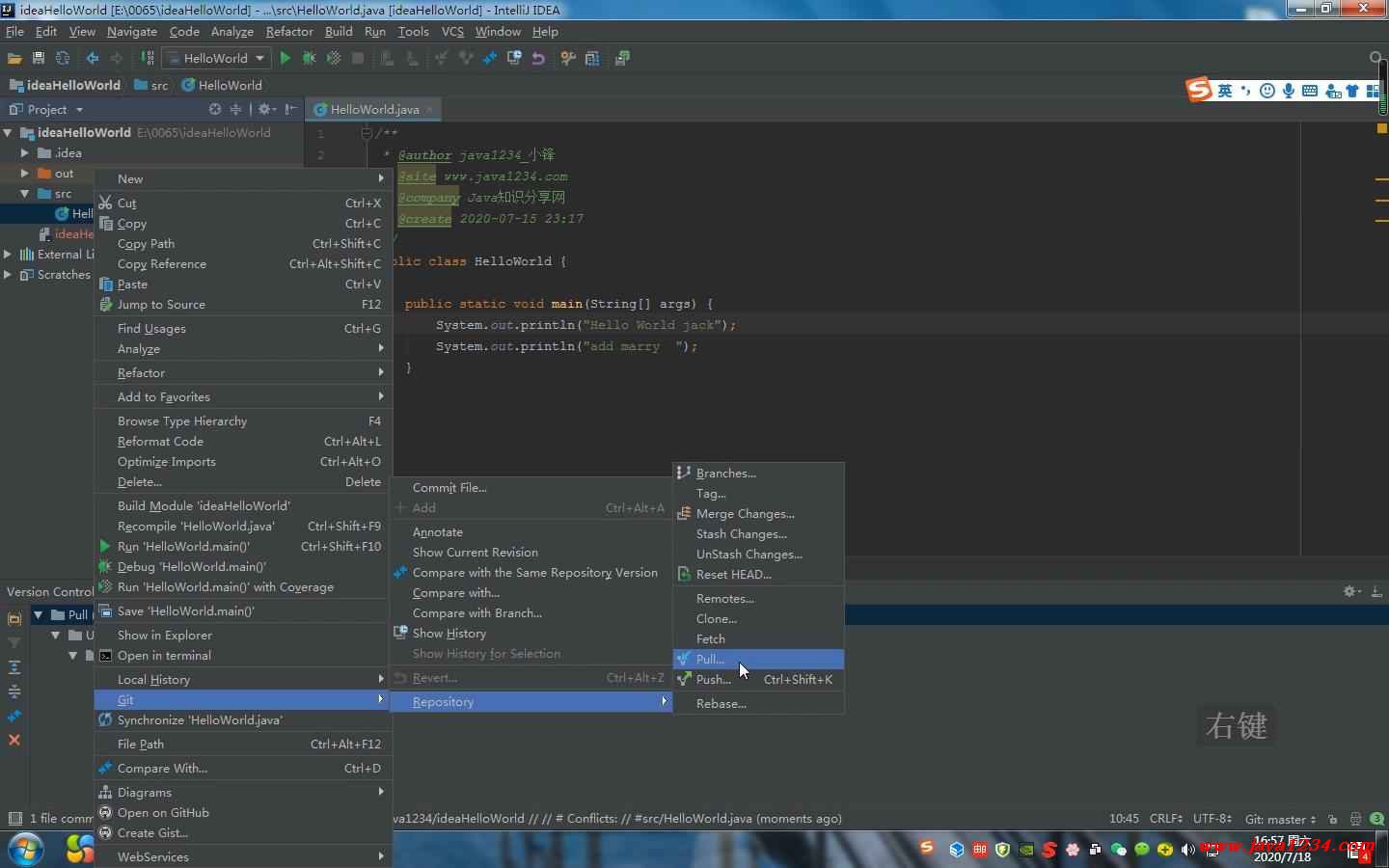
Task: Click the Save All toolbar icon
Action: pyautogui.click(x=39, y=58)
